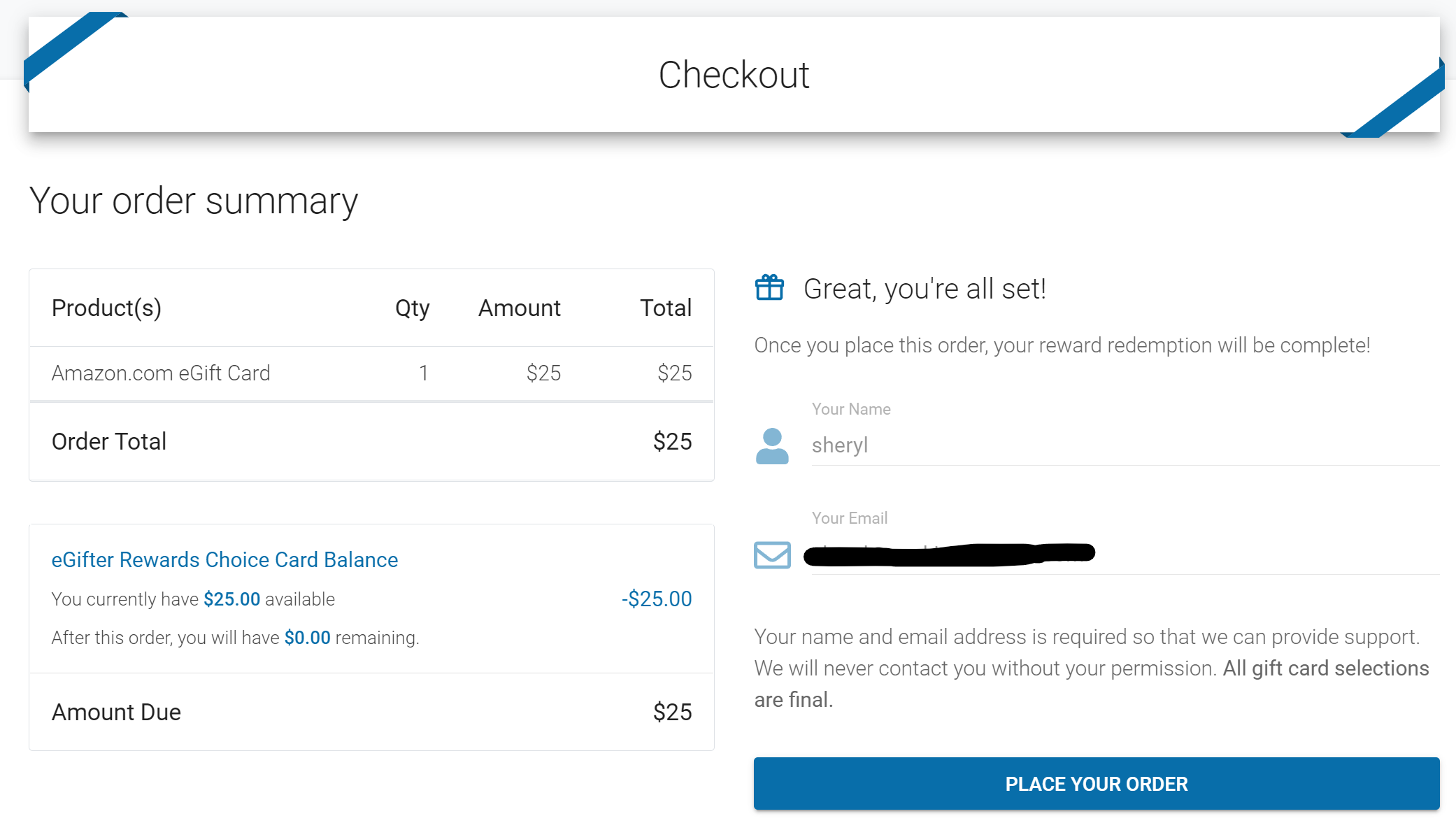Click the envelope icon beside Your Email
Screen dimensions: 1456x830
[772, 554]
